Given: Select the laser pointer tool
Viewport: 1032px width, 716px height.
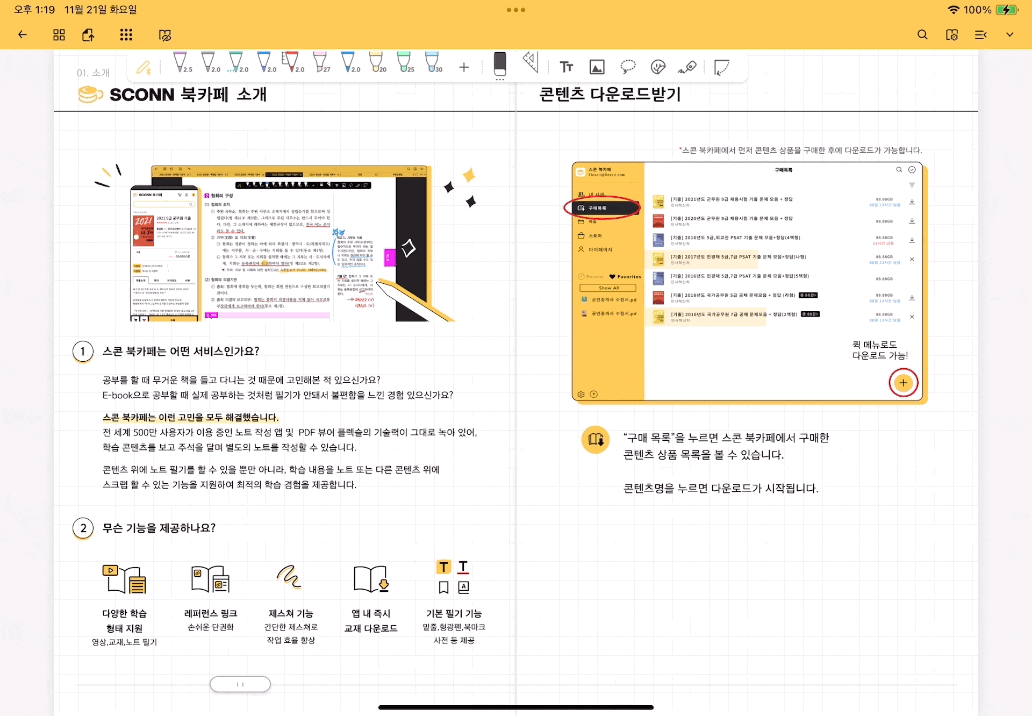Looking at the screenshot, I should click(687, 67).
